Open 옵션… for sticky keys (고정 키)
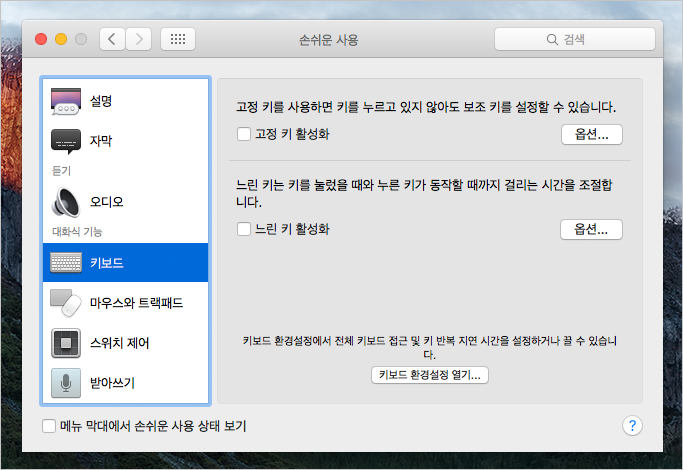This screenshot has width=683, height=470. point(592,134)
